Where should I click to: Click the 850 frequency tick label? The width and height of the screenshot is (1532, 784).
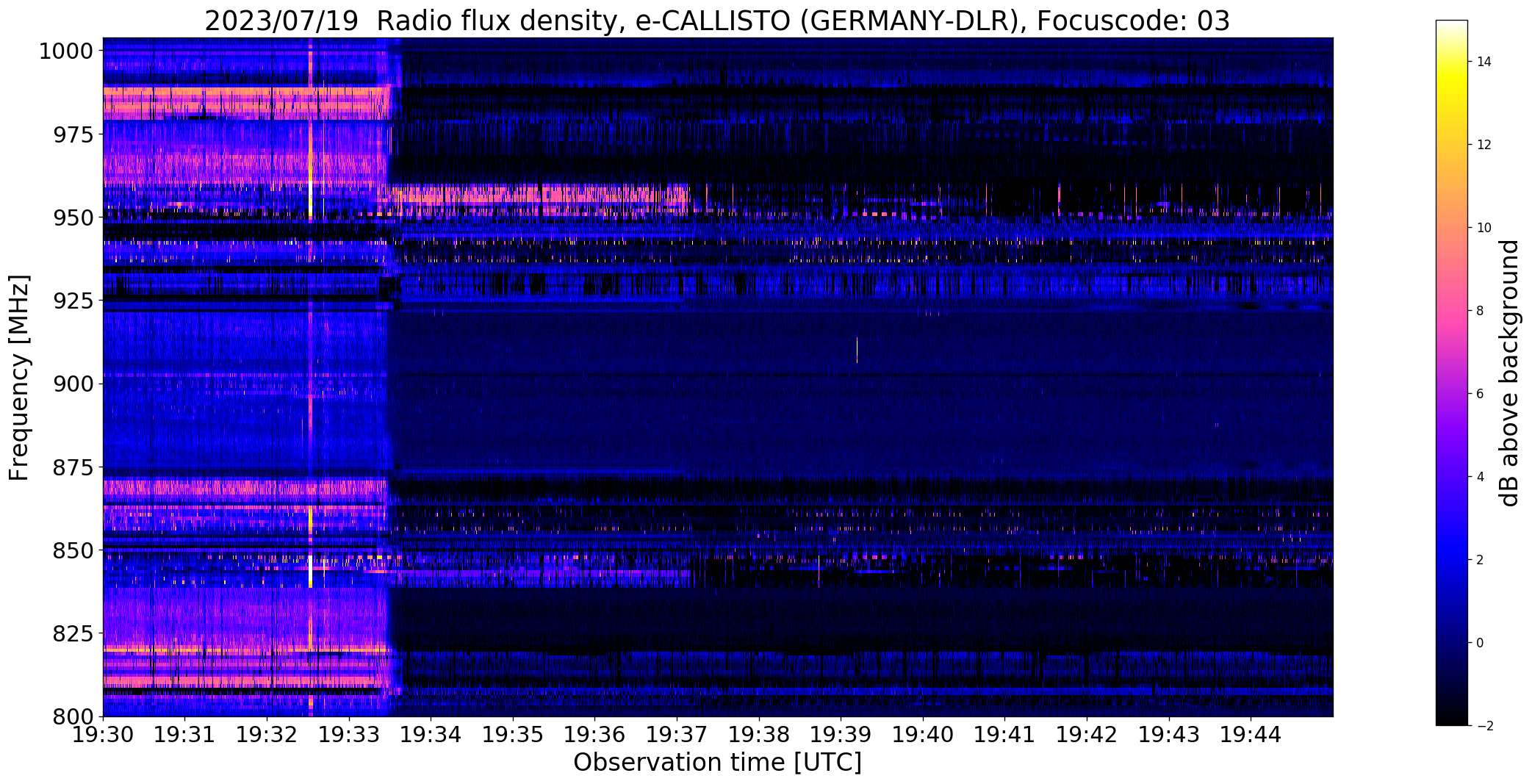click(x=73, y=550)
